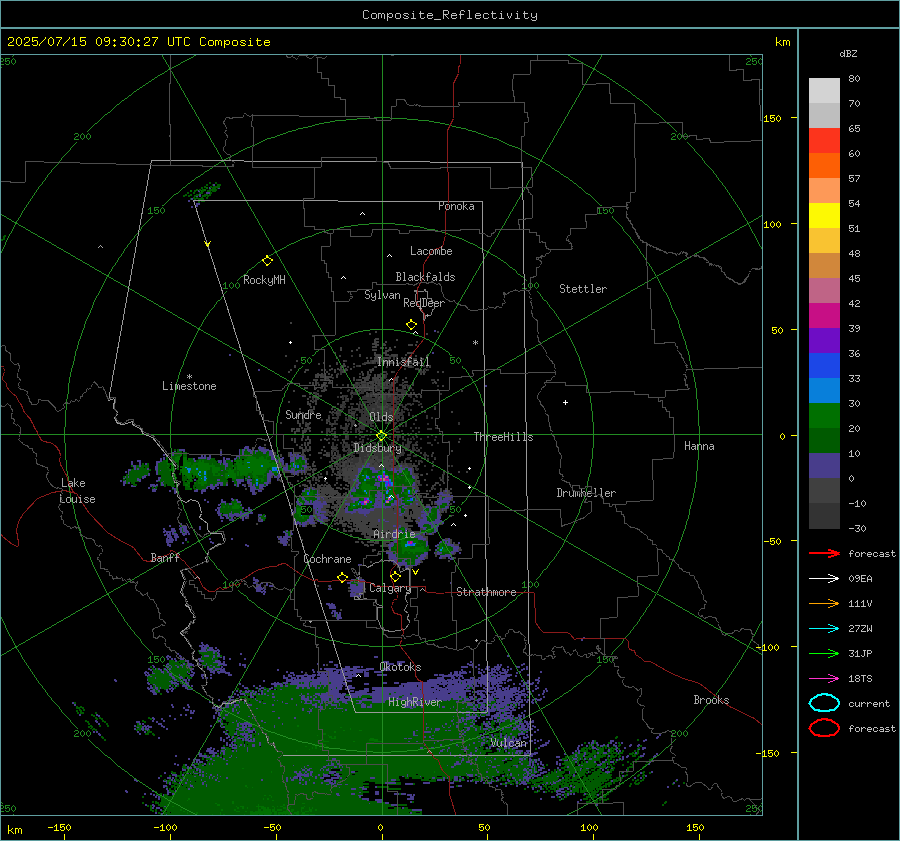Select the 54 dBZ yellow color swatch

(x=824, y=215)
